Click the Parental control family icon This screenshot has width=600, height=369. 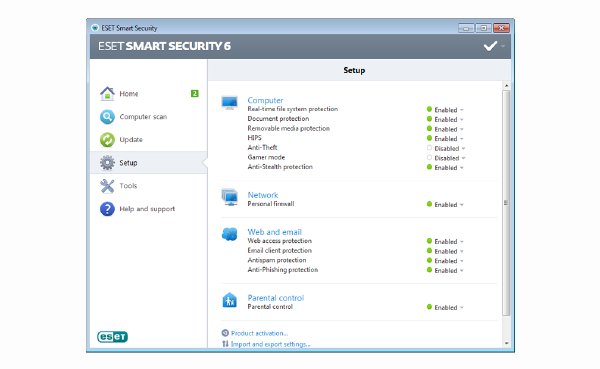230,300
